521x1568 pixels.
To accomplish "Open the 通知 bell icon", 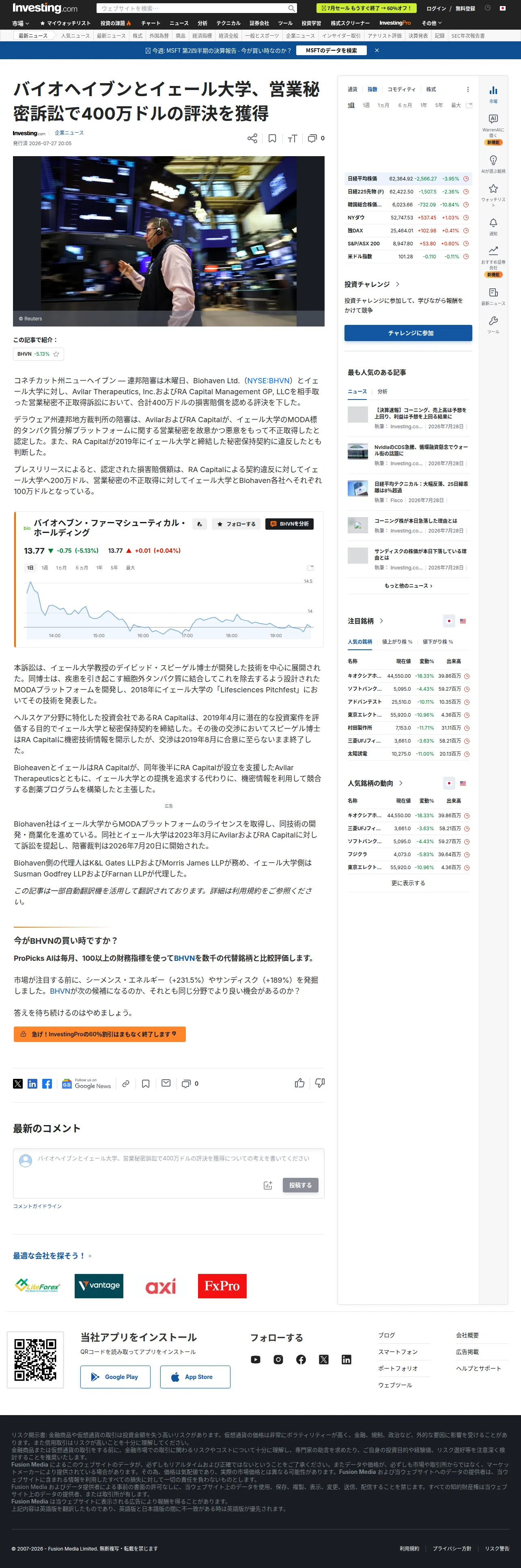I will tap(493, 223).
